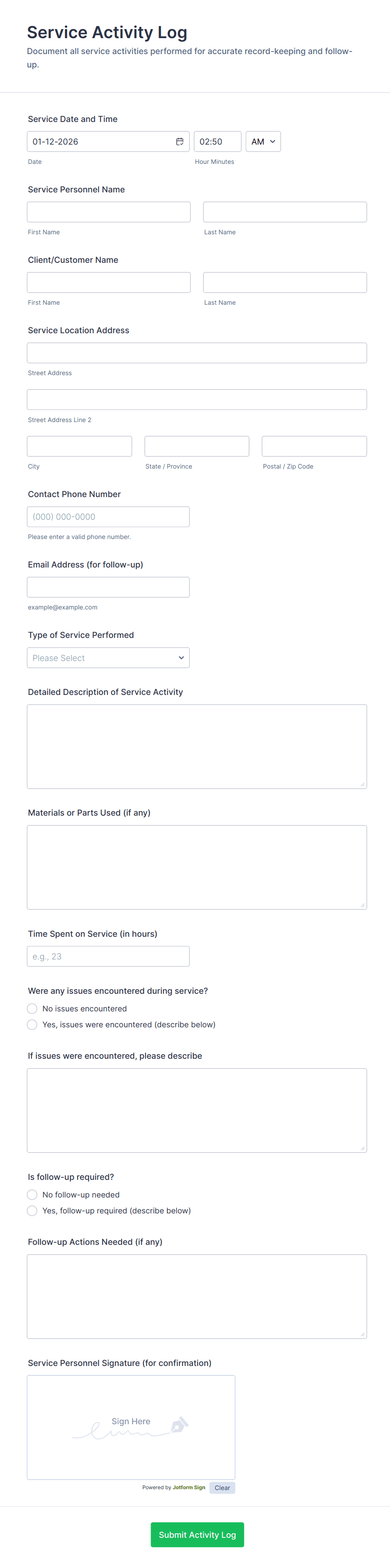Click the Submit Activity Log button

[197, 1534]
